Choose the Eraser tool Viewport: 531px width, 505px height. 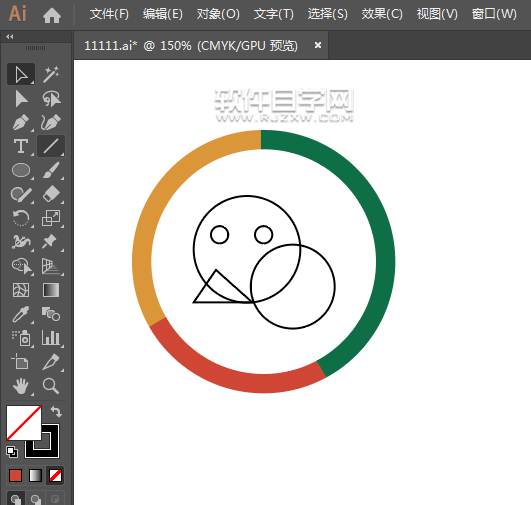click(x=51, y=194)
